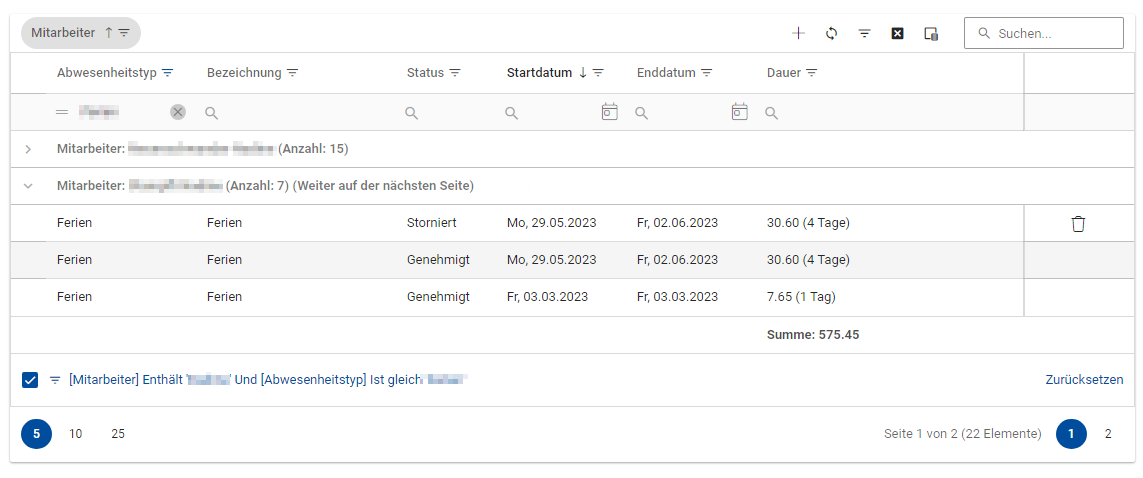The image size is (1143, 478).
Task: Go to page 2
Action: [x=1107, y=434]
